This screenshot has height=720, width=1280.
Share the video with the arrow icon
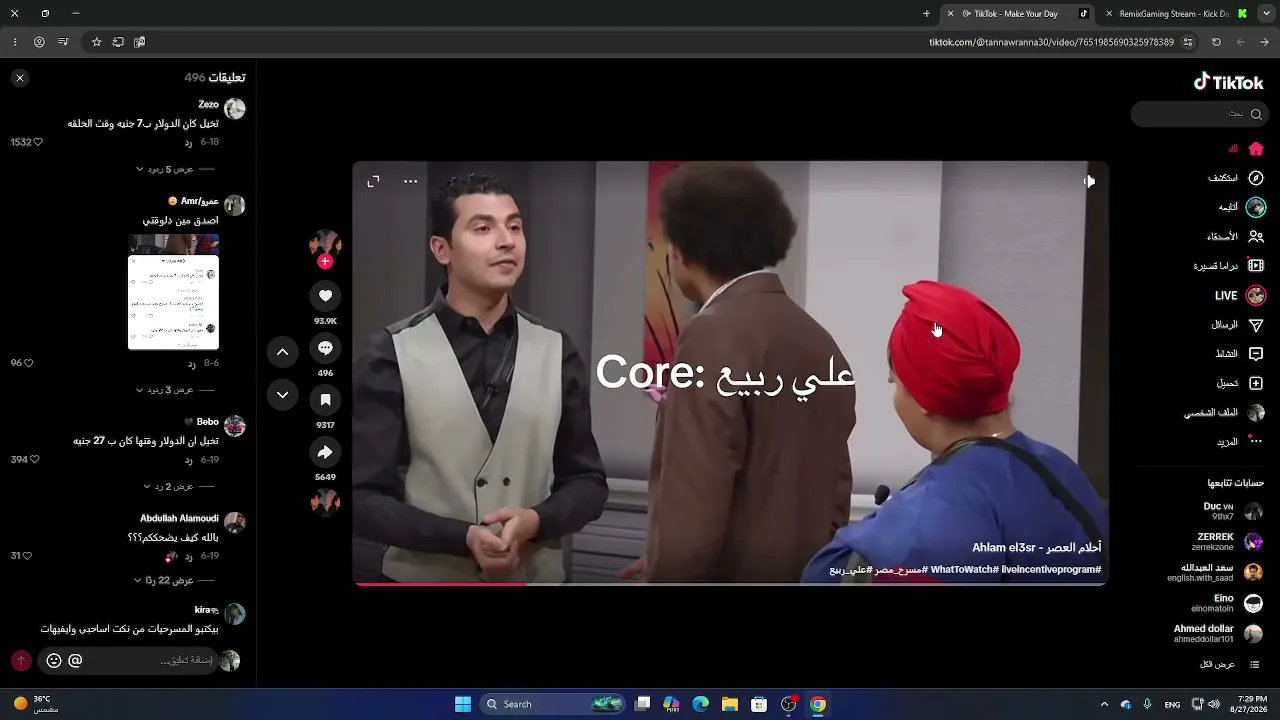pyautogui.click(x=325, y=452)
